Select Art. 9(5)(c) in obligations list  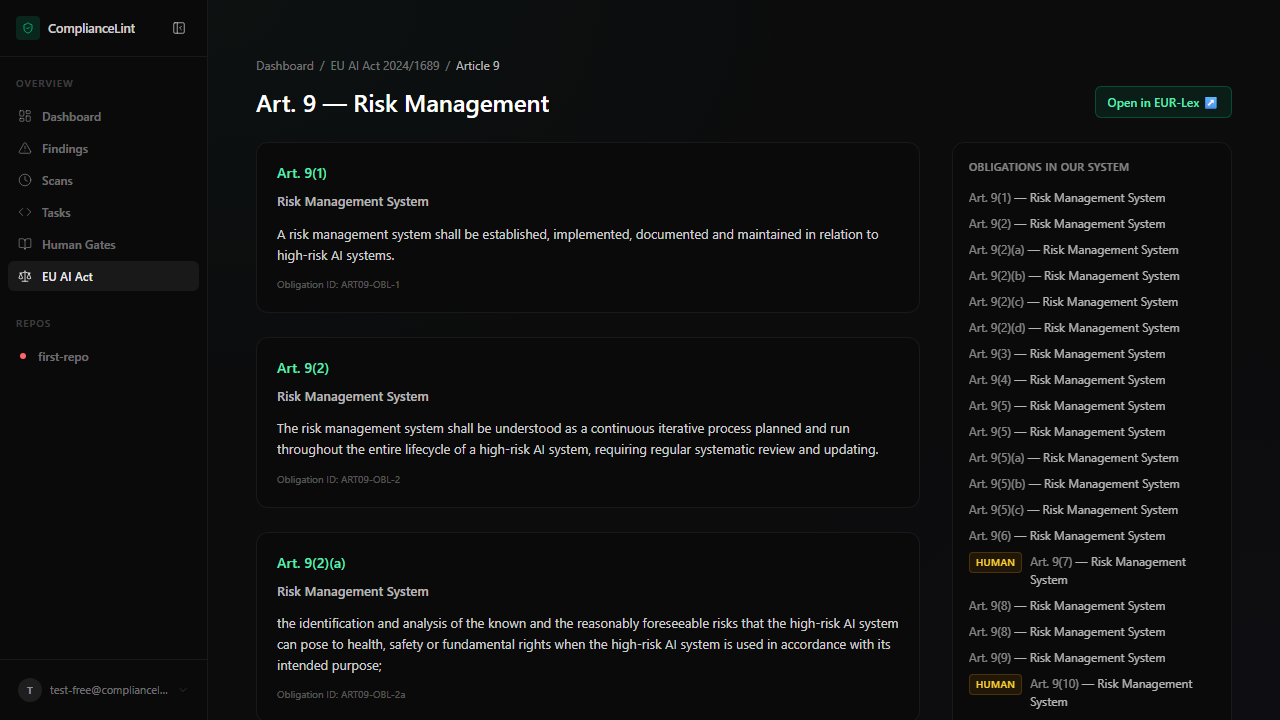tap(1073, 510)
